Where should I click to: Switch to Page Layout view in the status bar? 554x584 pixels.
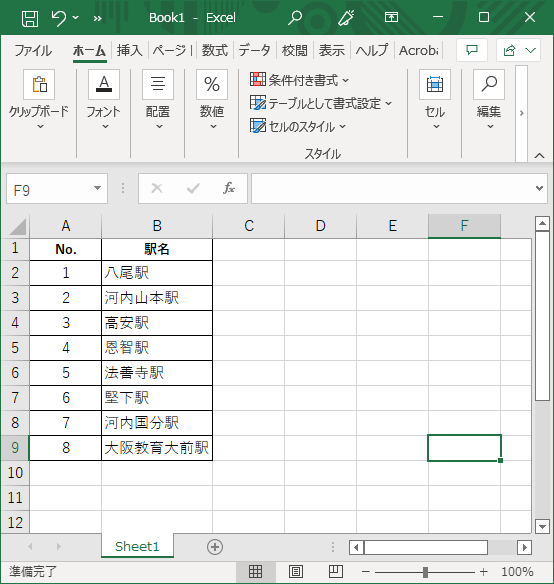(x=296, y=571)
